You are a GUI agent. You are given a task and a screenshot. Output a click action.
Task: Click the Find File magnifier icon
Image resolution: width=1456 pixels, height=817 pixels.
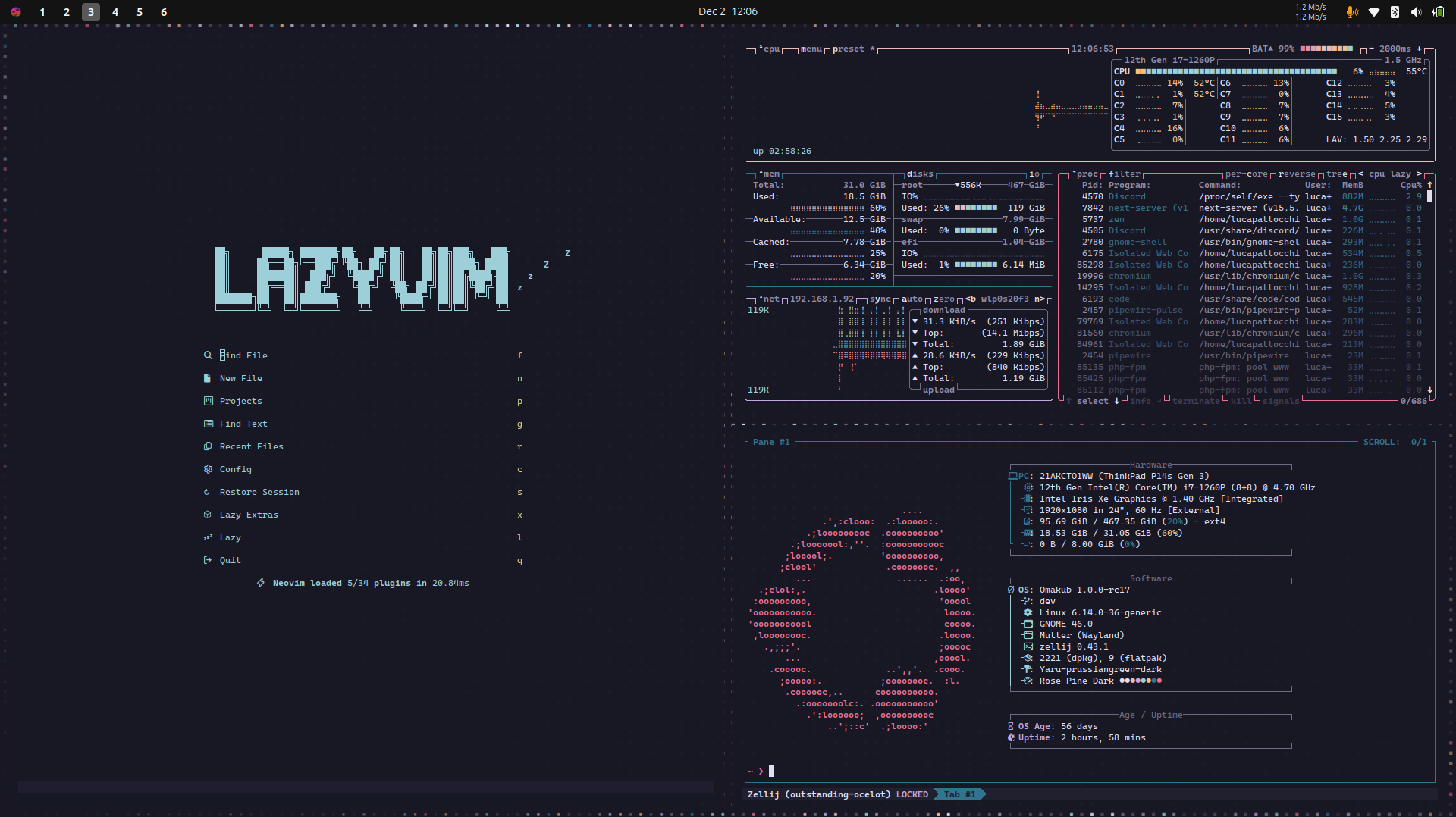208,355
